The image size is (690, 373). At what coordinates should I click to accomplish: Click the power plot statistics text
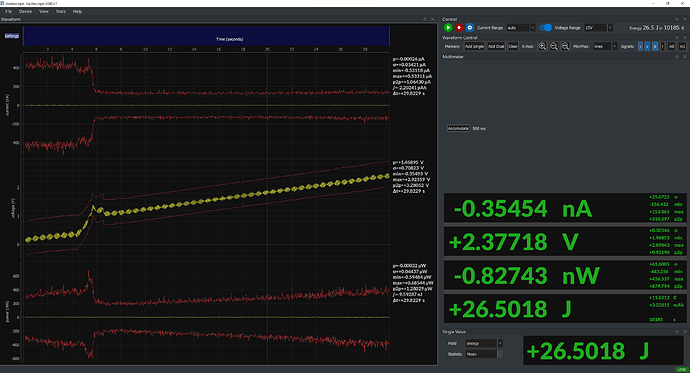click(413, 283)
